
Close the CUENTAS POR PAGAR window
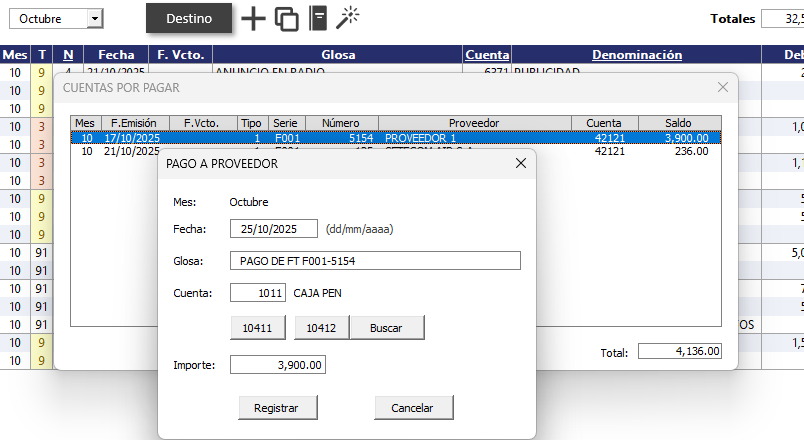point(722,87)
